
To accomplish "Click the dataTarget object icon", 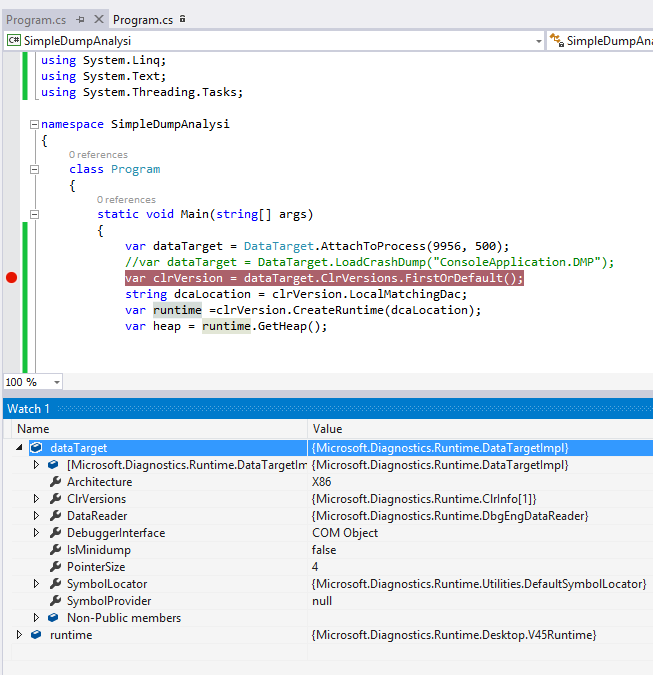I will [x=37, y=448].
